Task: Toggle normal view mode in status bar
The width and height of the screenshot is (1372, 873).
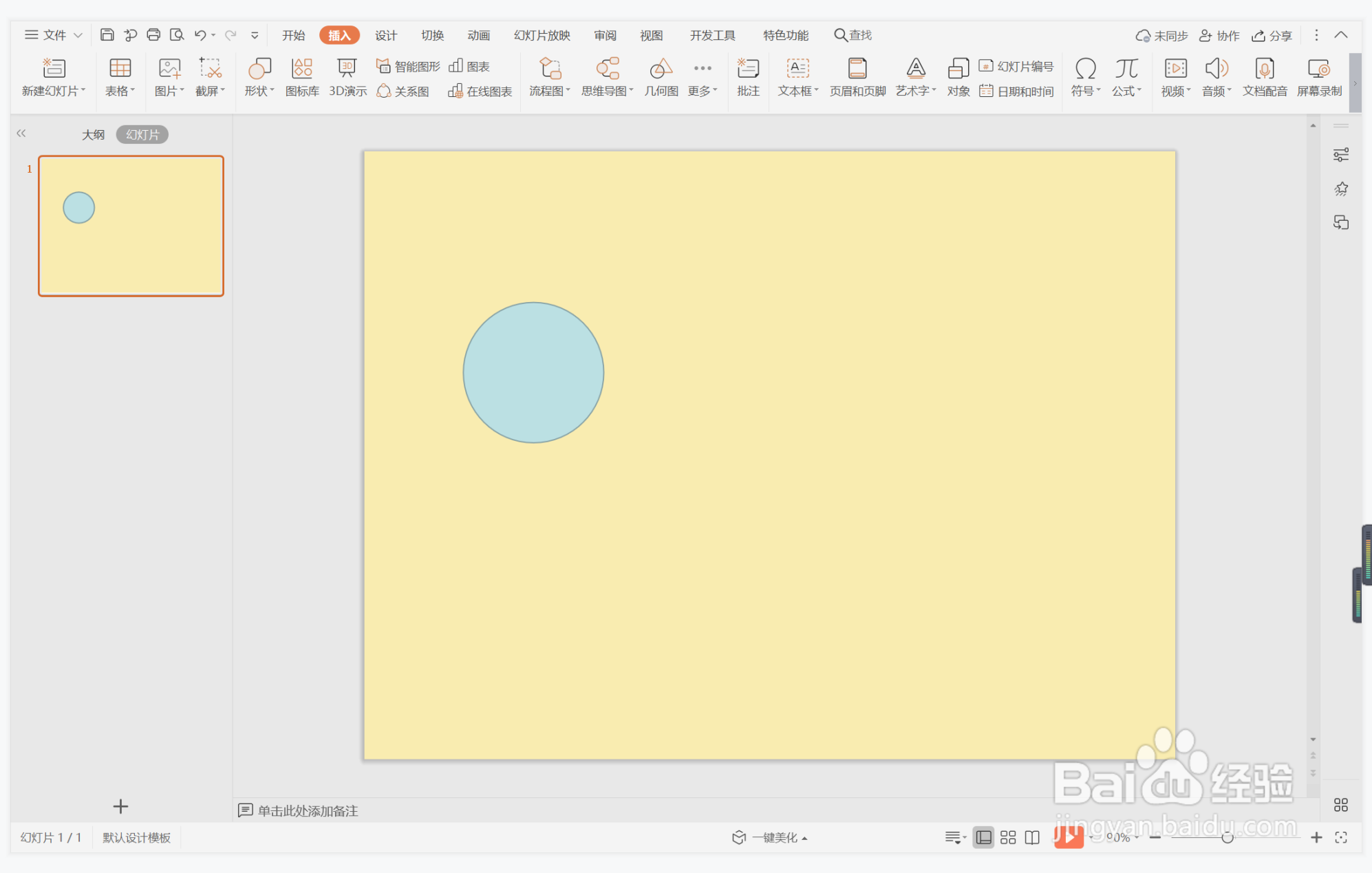Action: [x=984, y=837]
